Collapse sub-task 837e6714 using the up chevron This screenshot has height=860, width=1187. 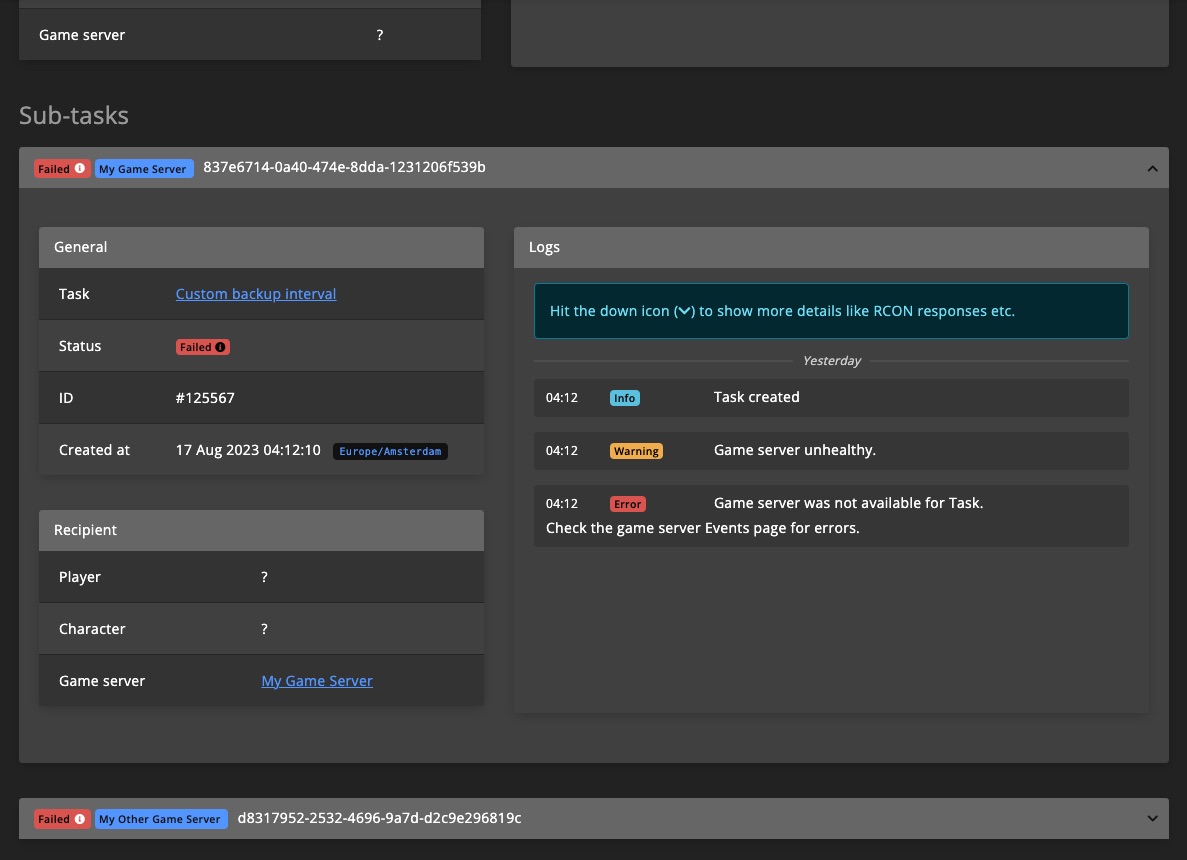pos(1152,168)
